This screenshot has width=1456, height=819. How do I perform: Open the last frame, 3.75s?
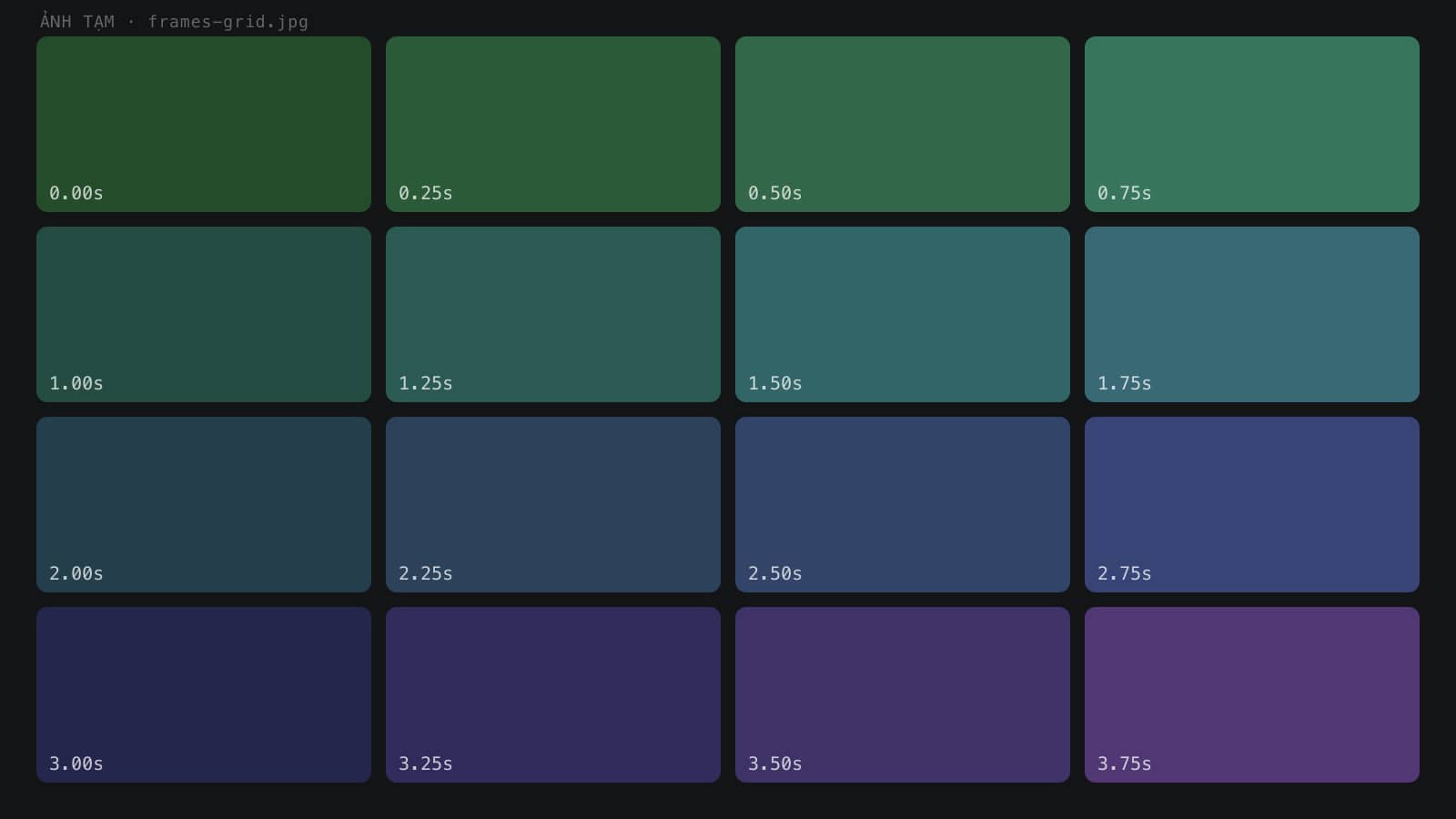[1252, 694]
